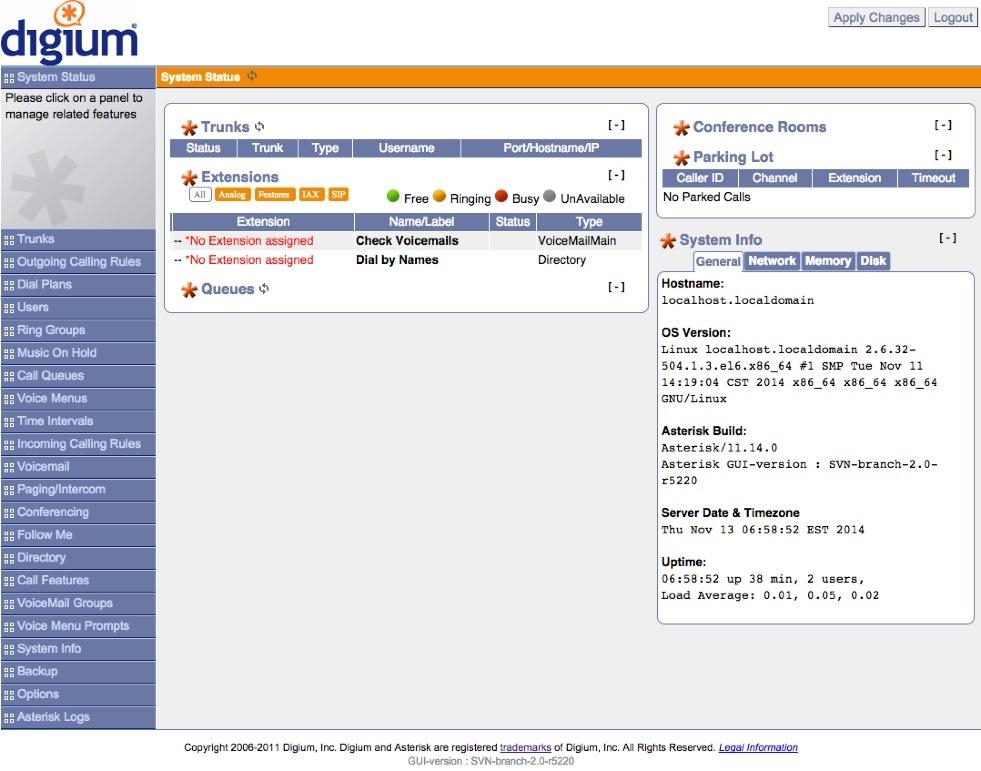The image size is (981, 771).
Task: Log out using the Logout button
Action: pyautogui.click(x=952, y=18)
